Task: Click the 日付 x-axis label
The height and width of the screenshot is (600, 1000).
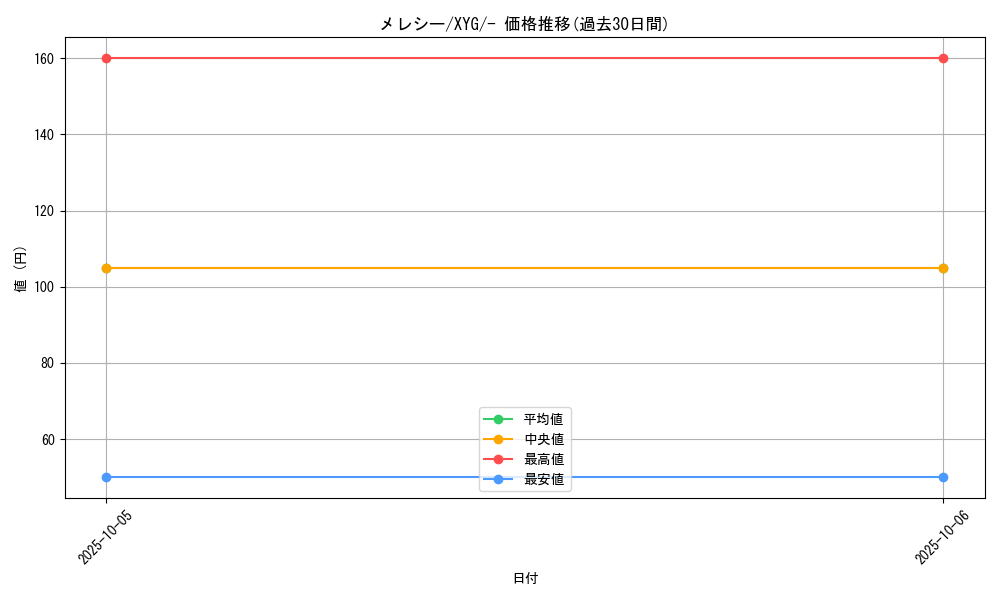Action: (x=525, y=579)
